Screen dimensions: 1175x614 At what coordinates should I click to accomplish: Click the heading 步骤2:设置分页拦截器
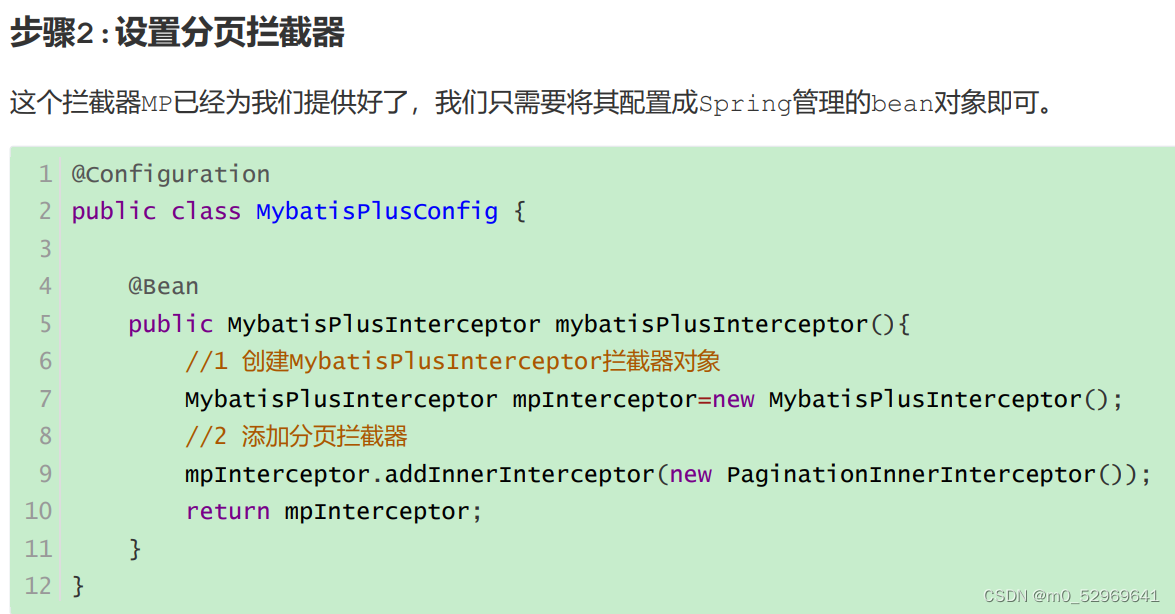[177, 33]
